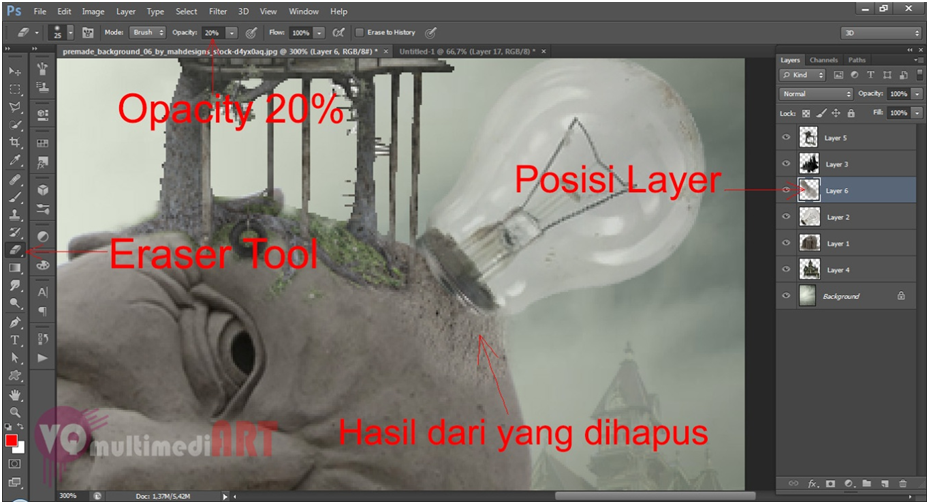Viewport: 929px width, 504px height.
Task: Click the red foreground color swatch
Action: coord(11,441)
